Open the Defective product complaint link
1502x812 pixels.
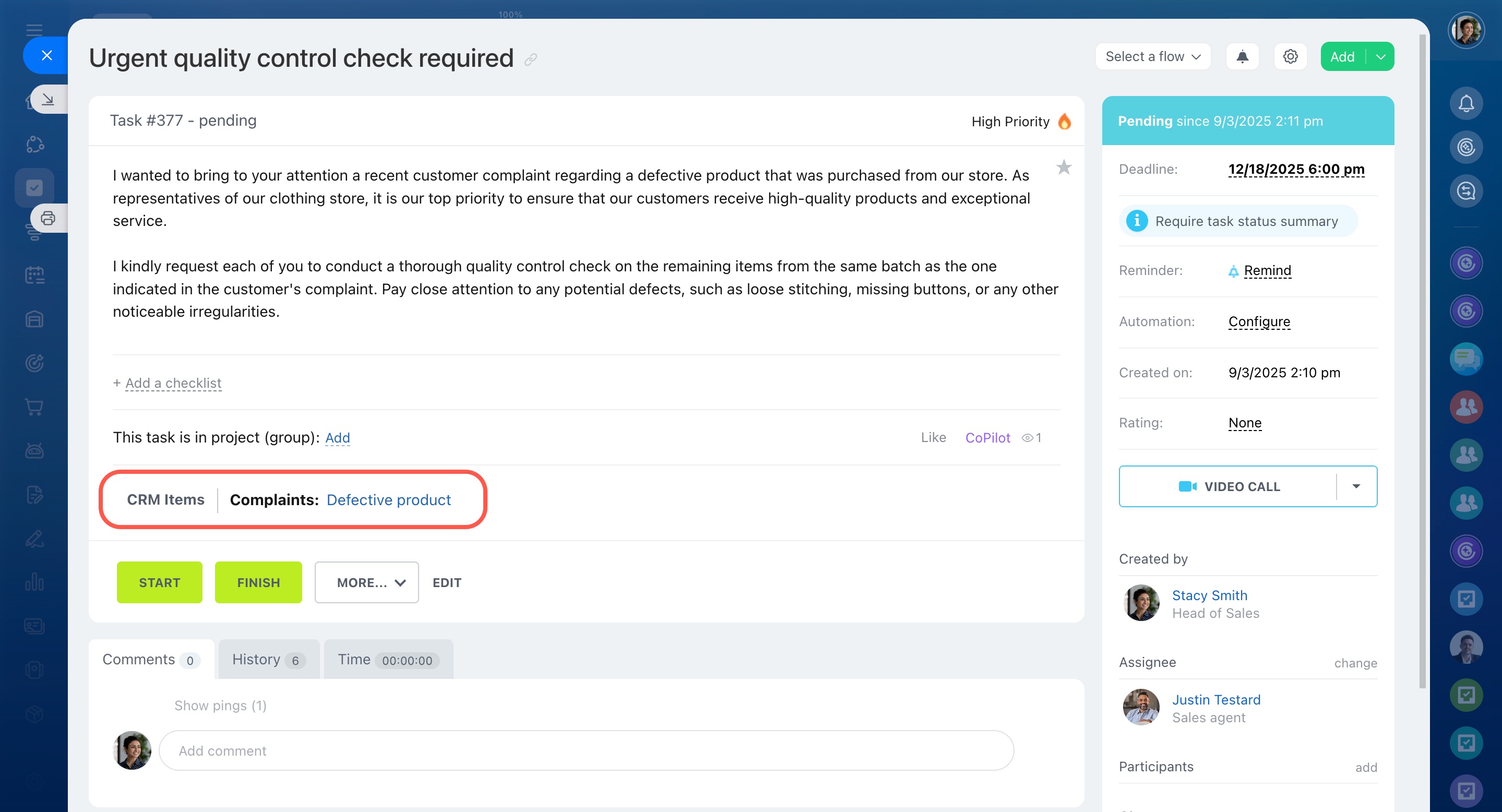pos(388,499)
